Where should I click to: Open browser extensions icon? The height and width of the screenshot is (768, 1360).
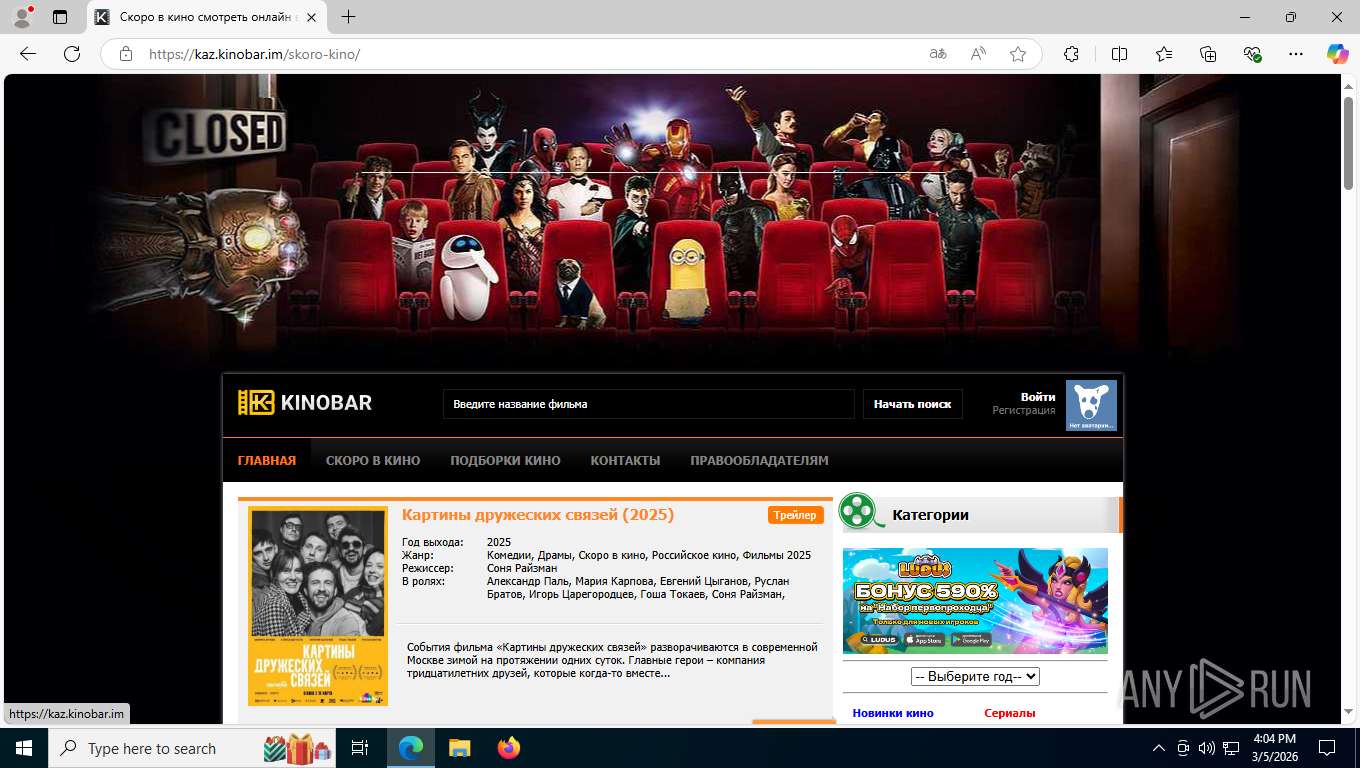(1071, 54)
